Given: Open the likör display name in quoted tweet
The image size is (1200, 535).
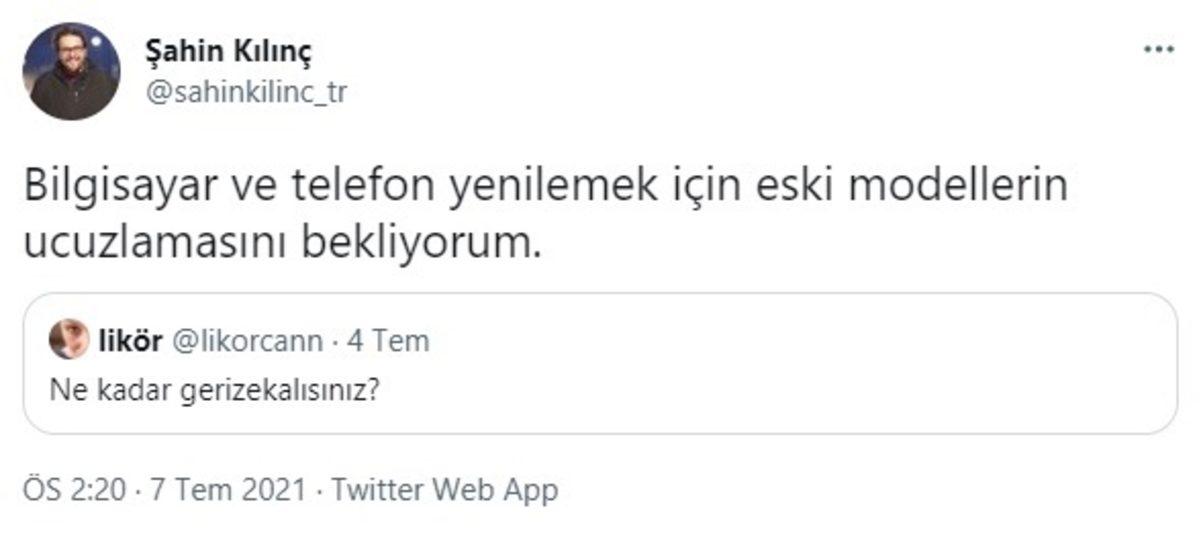Looking at the screenshot, I should 131,341.
